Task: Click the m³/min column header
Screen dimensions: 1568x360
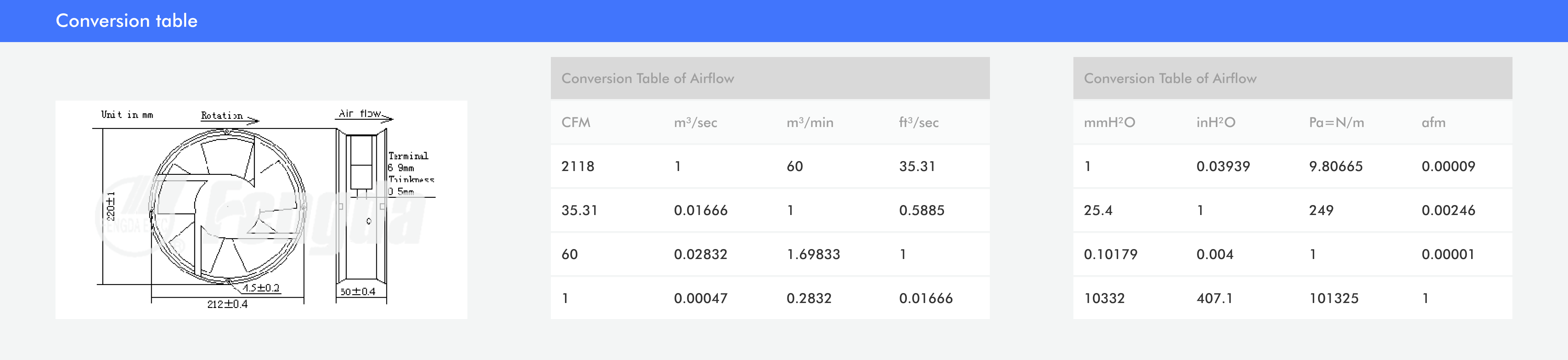Action: pyautogui.click(x=810, y=122)
